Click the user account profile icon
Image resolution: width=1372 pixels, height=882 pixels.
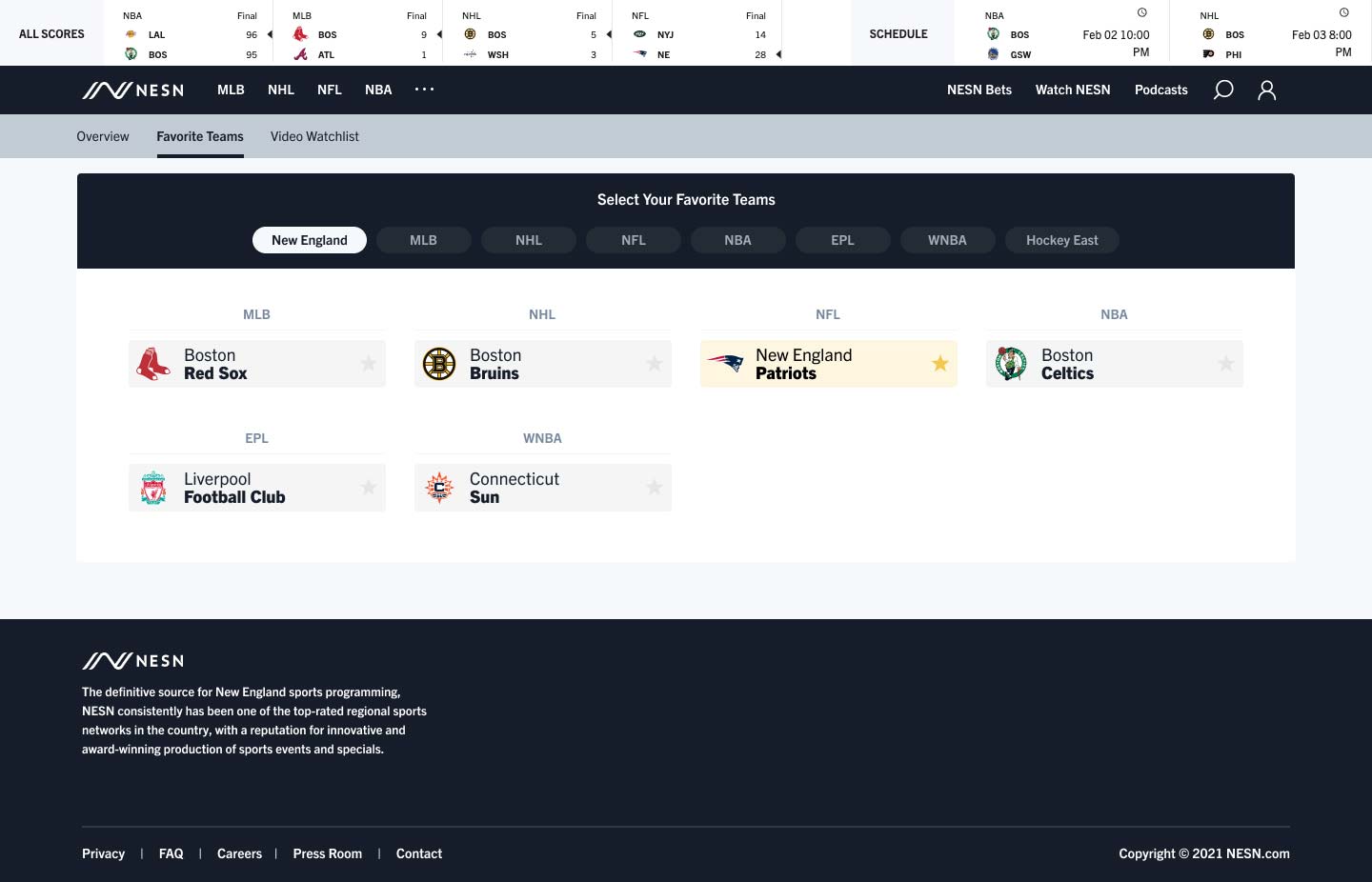point(1266,90)
